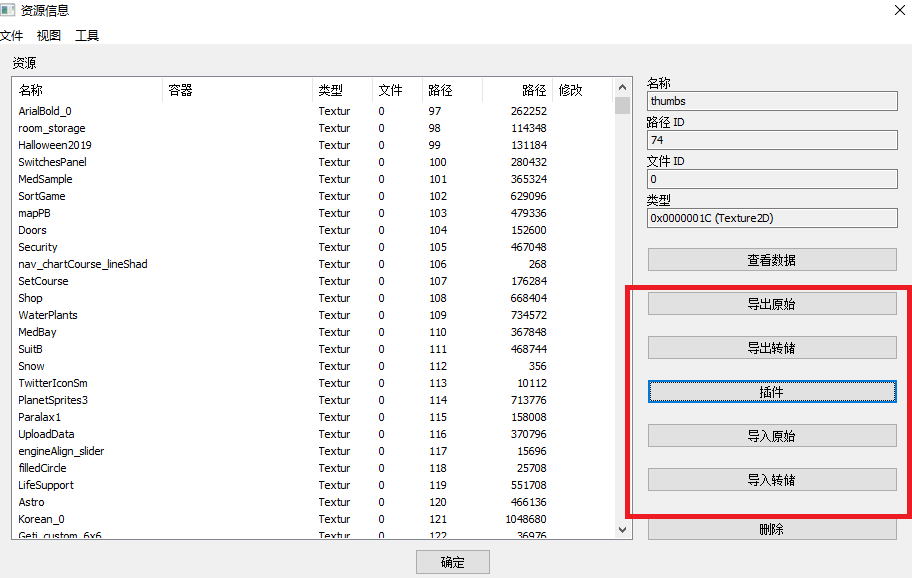Select the room_storage row
The image size is (912, 578).
click(x=313, y=128)
